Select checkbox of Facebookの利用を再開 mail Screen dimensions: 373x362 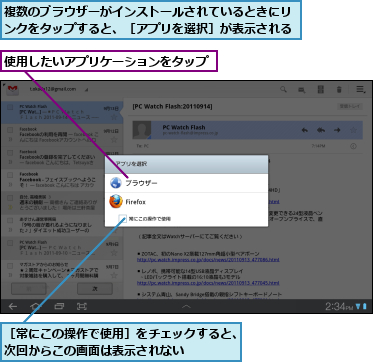10,130
